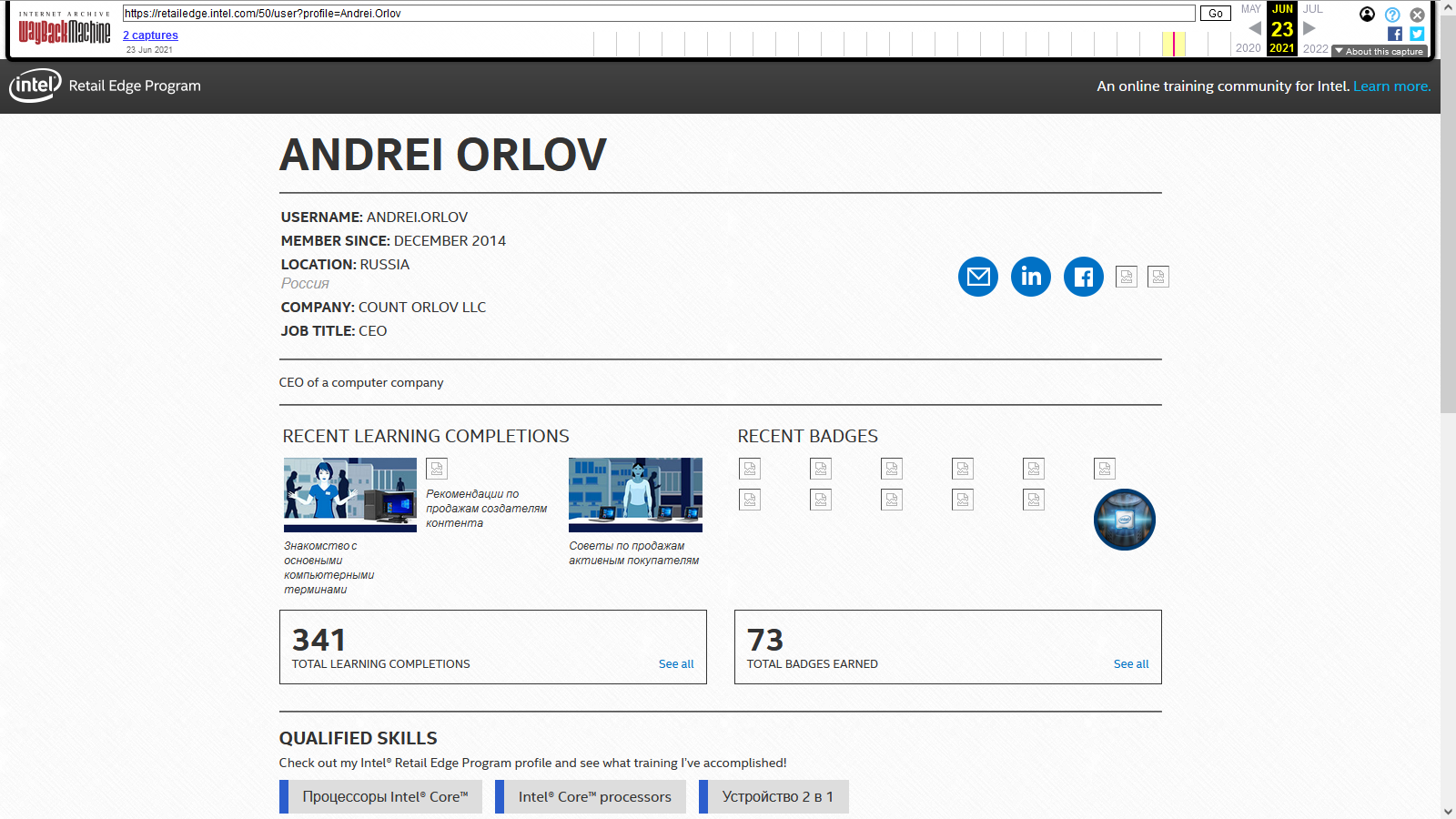
Task: Click the email envelope icon
Action: 978,277
